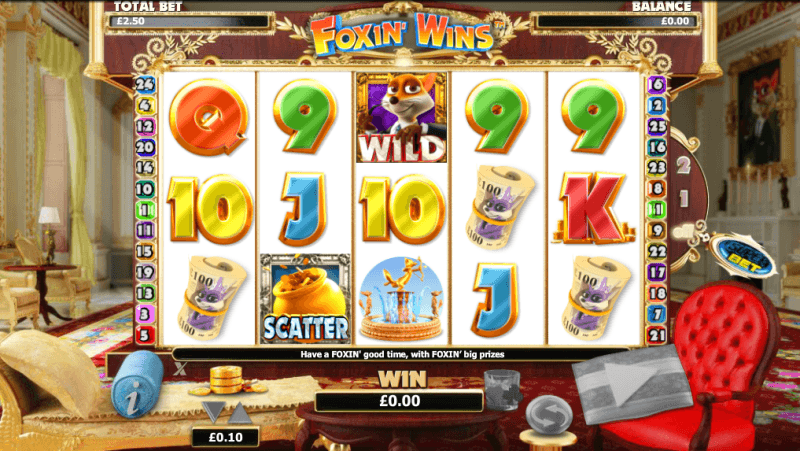Increase coin value with up arrow
800x451 pixels.
[240, 413]
